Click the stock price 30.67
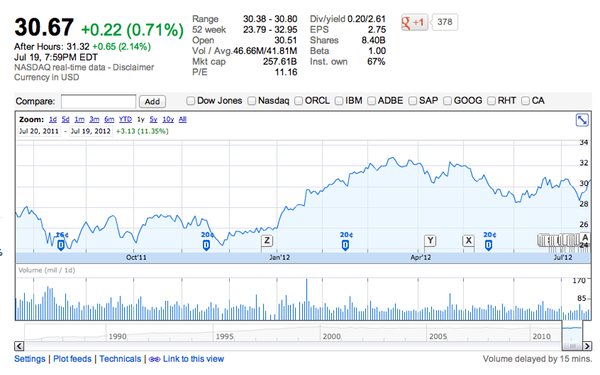 44,27
